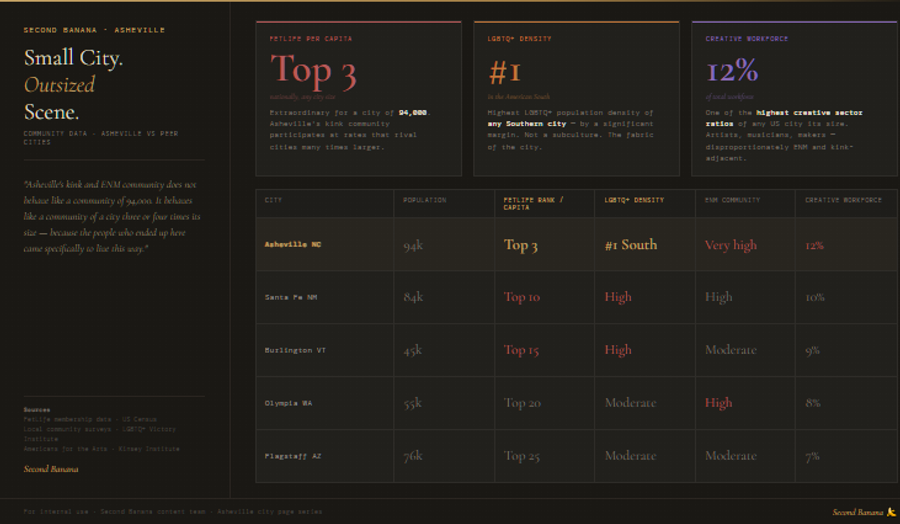Click the 'Second Banana' signature under Sources
Viewport: 900px width, 524px height.
(51, 469)
